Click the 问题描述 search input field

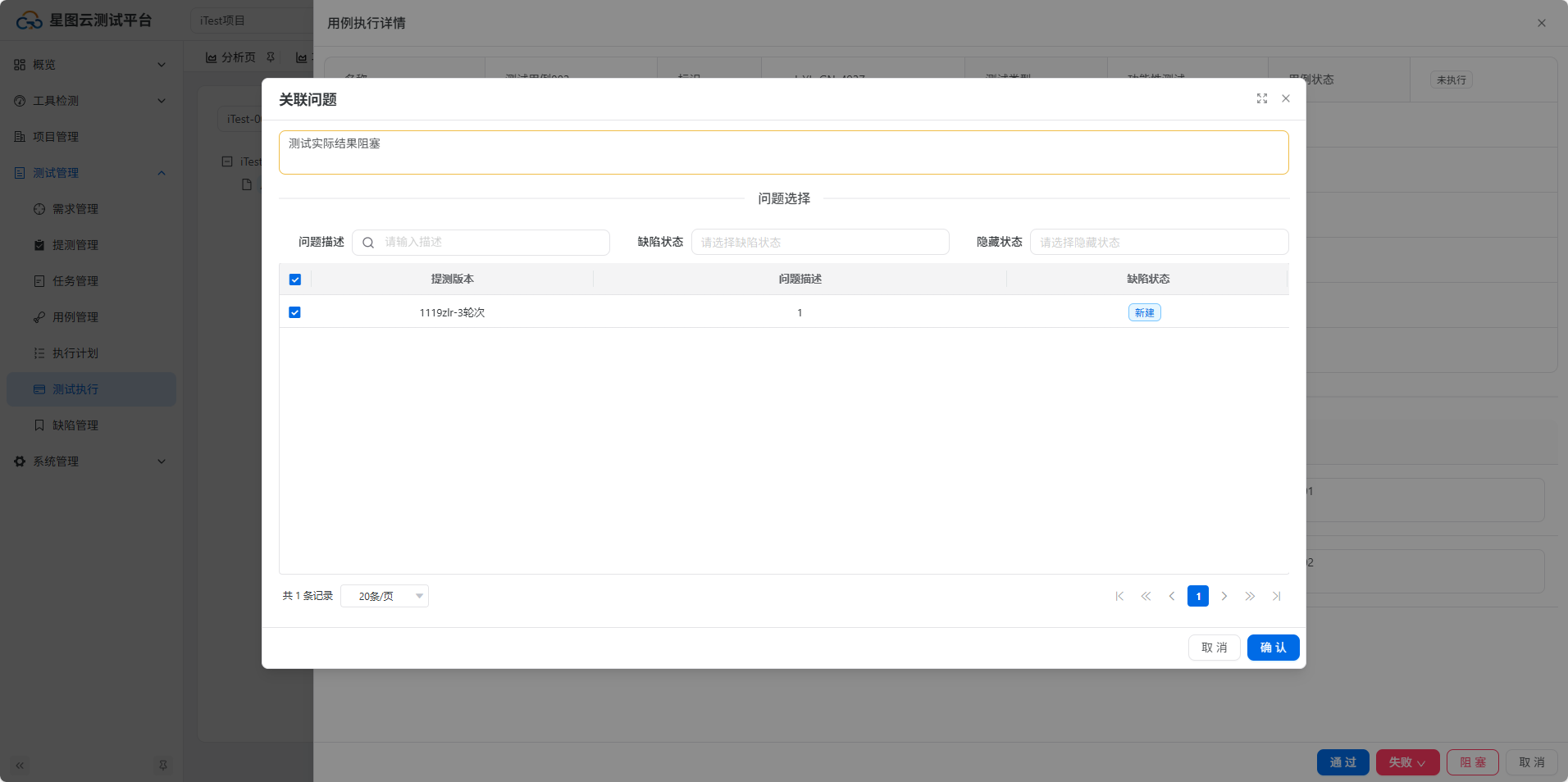(492, 243)
